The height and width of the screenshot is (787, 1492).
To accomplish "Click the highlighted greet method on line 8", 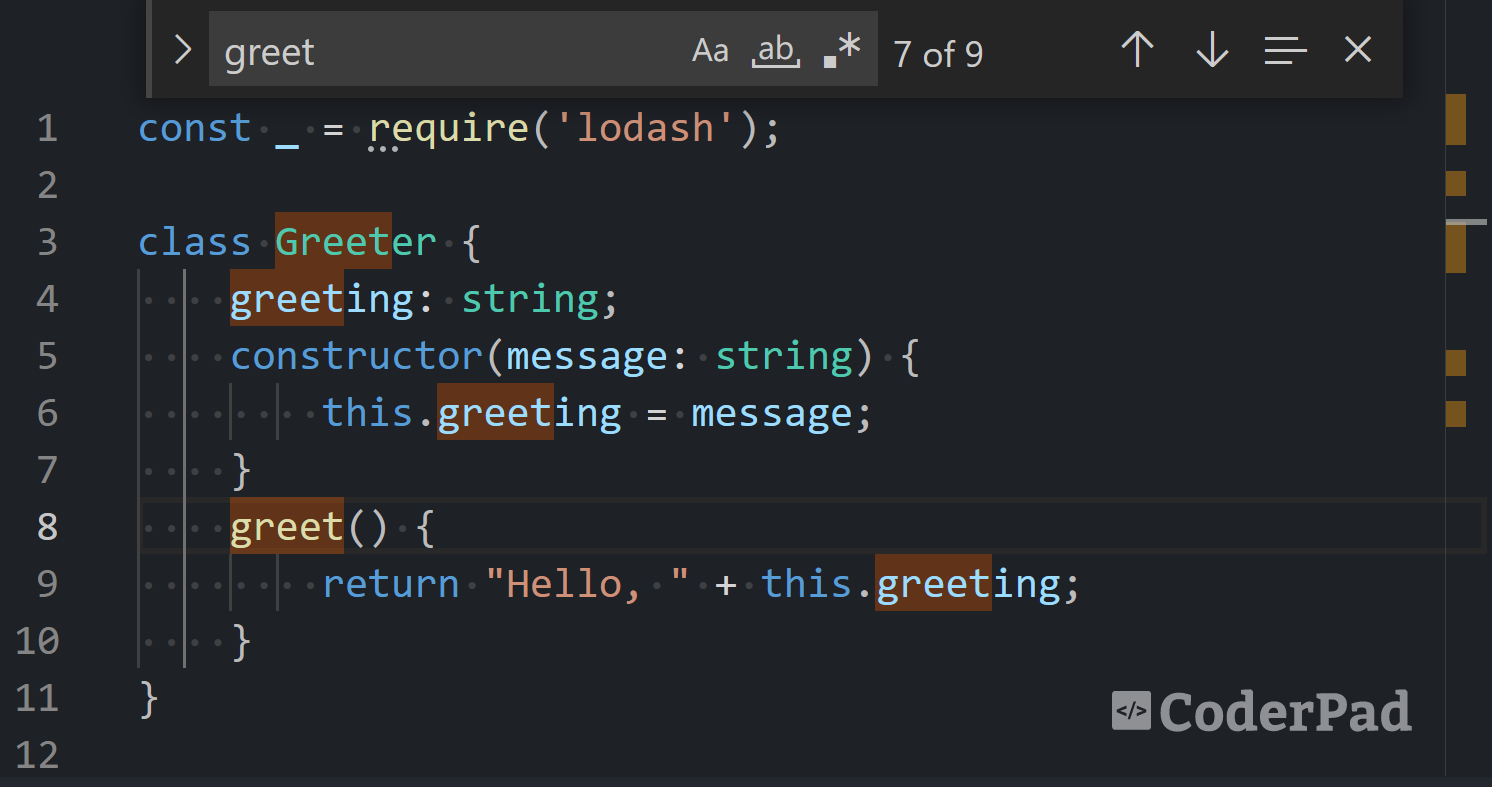I will 287,526.
